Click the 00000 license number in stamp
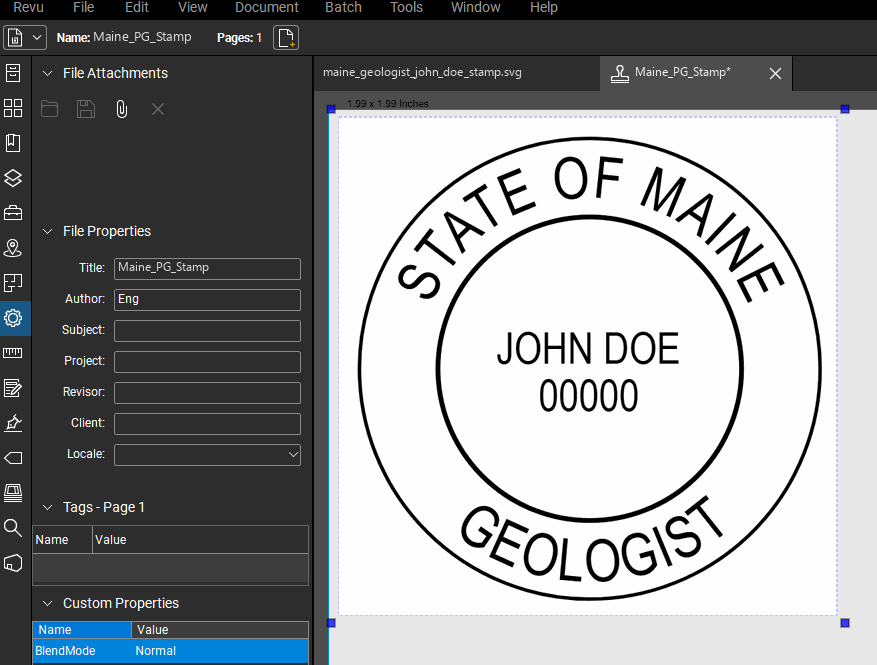The image size is (877, 665). pyautogui.click(x=588, y=395)
